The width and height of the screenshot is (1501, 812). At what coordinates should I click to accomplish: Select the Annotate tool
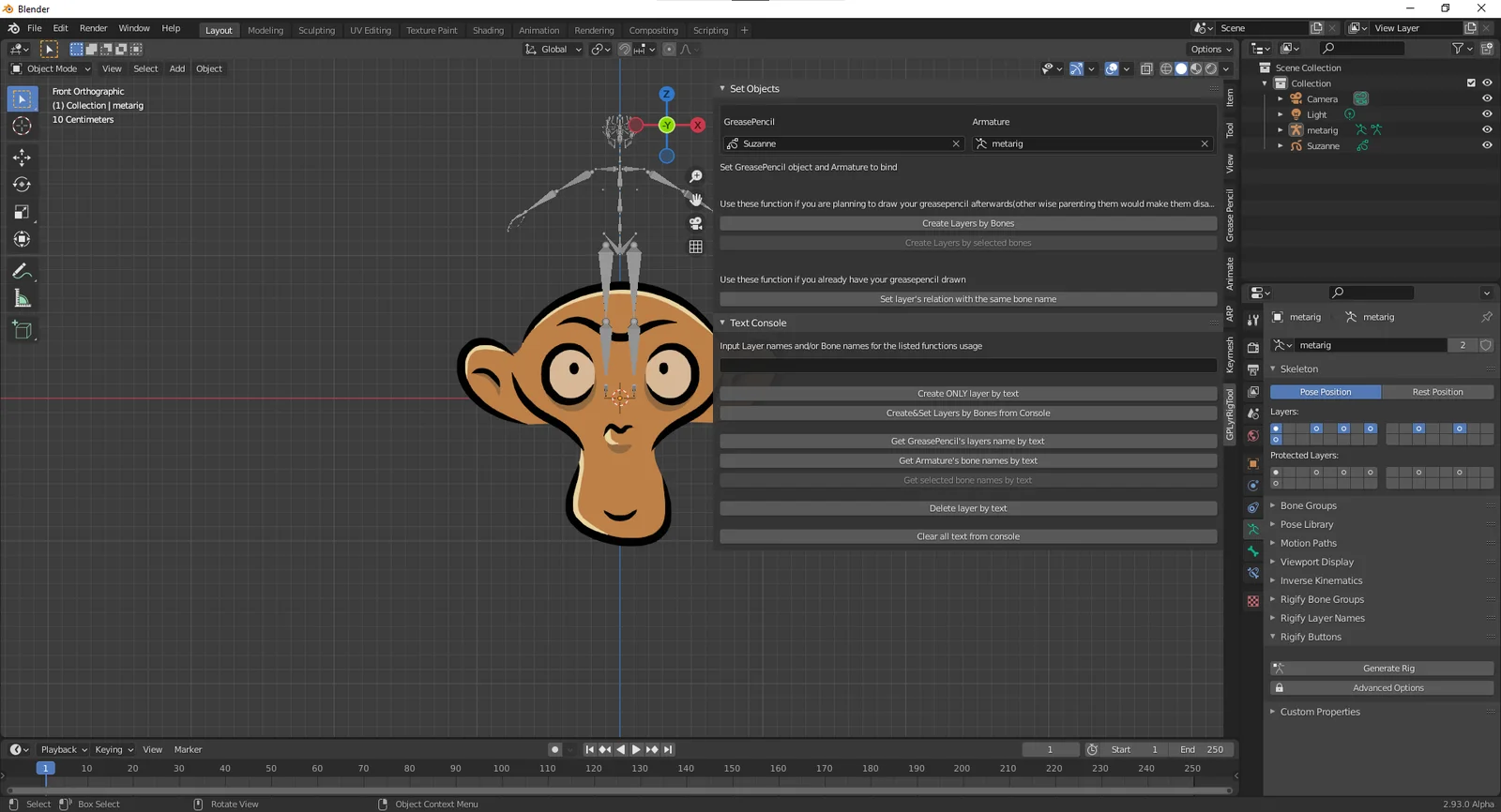pyautogui.click(x=22, y=272)
